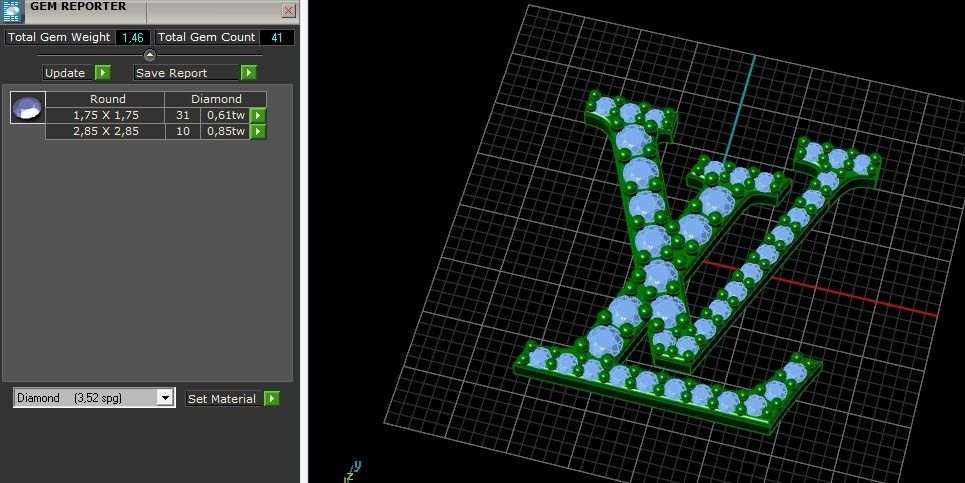Click green arrow next to Set Material

(271, 399)
